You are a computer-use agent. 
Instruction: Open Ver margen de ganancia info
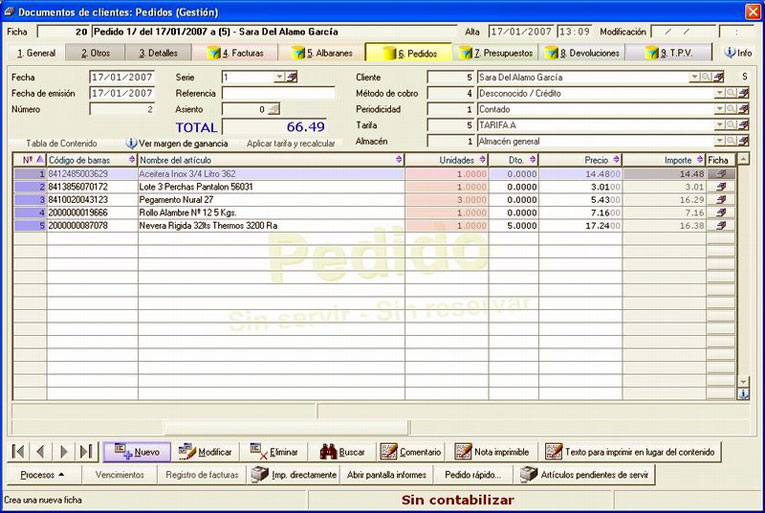pyautogui.click(x=177, y=144)
